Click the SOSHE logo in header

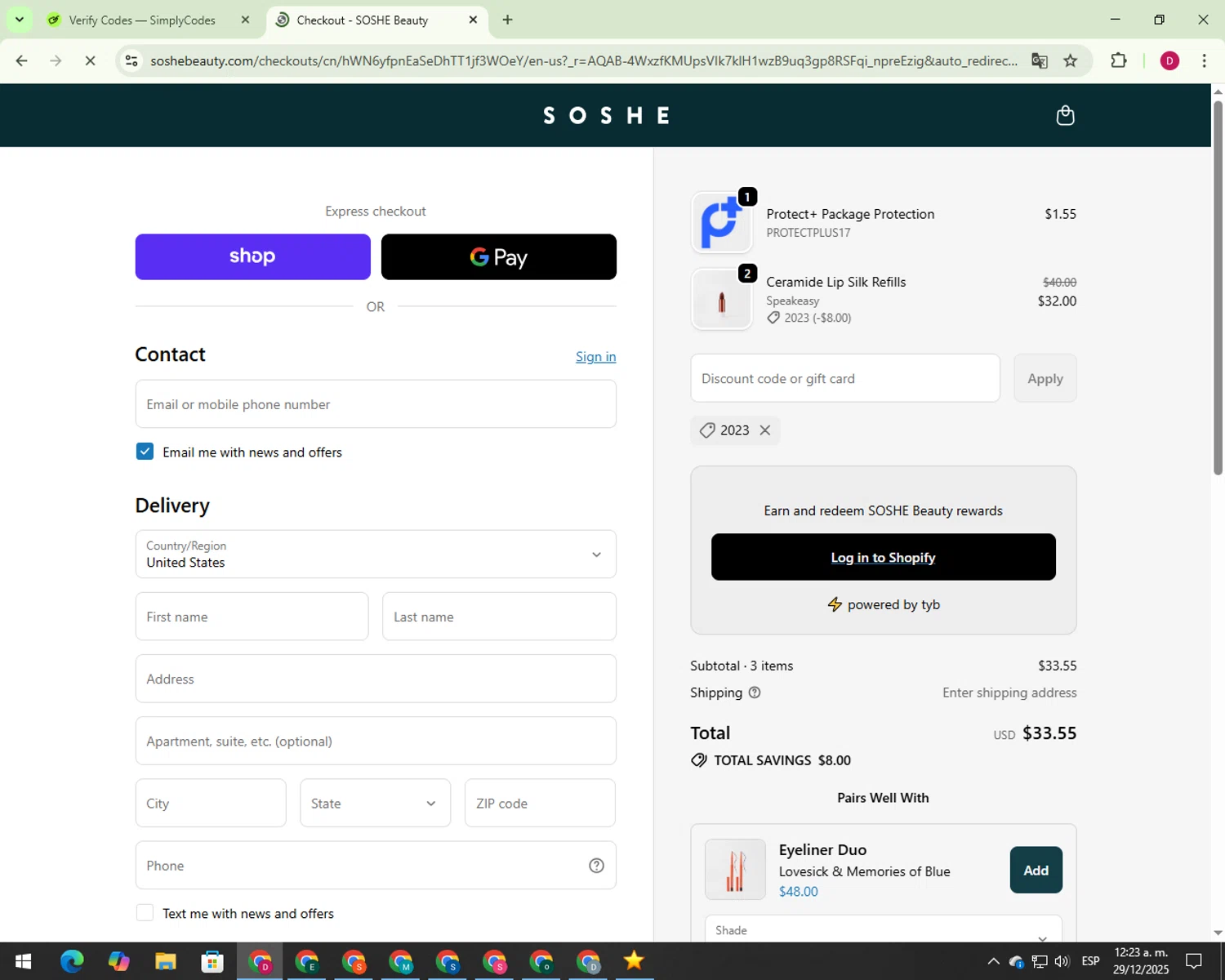(x=606, y=116)
